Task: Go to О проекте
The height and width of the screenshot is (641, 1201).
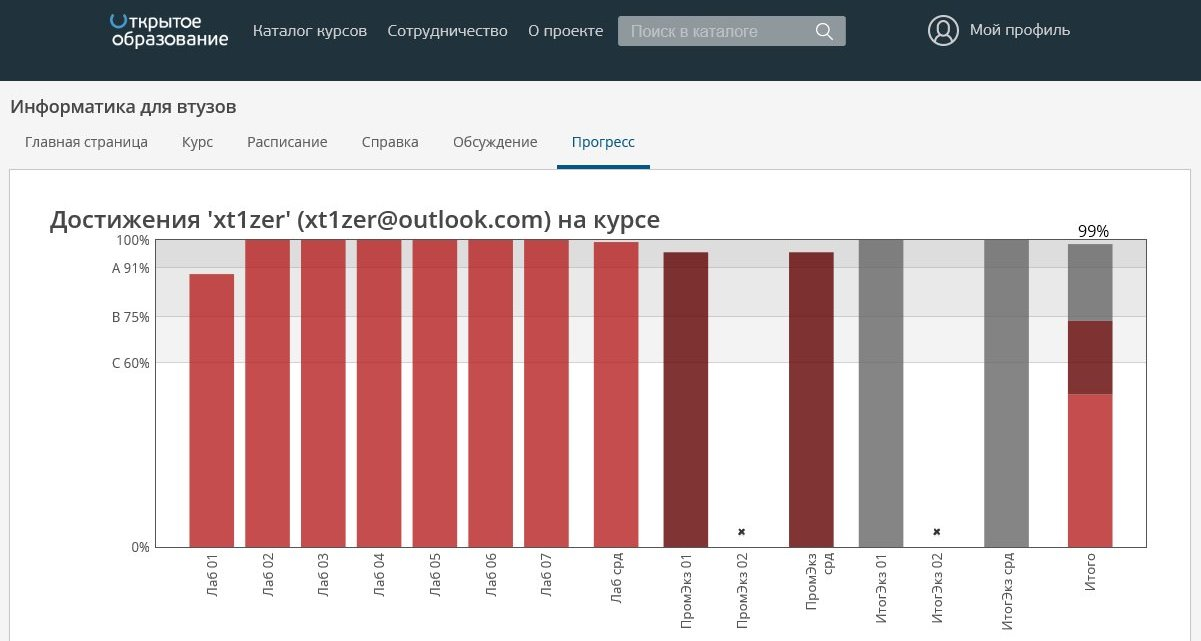Action: pyautogui.click(x=565, y=31)
